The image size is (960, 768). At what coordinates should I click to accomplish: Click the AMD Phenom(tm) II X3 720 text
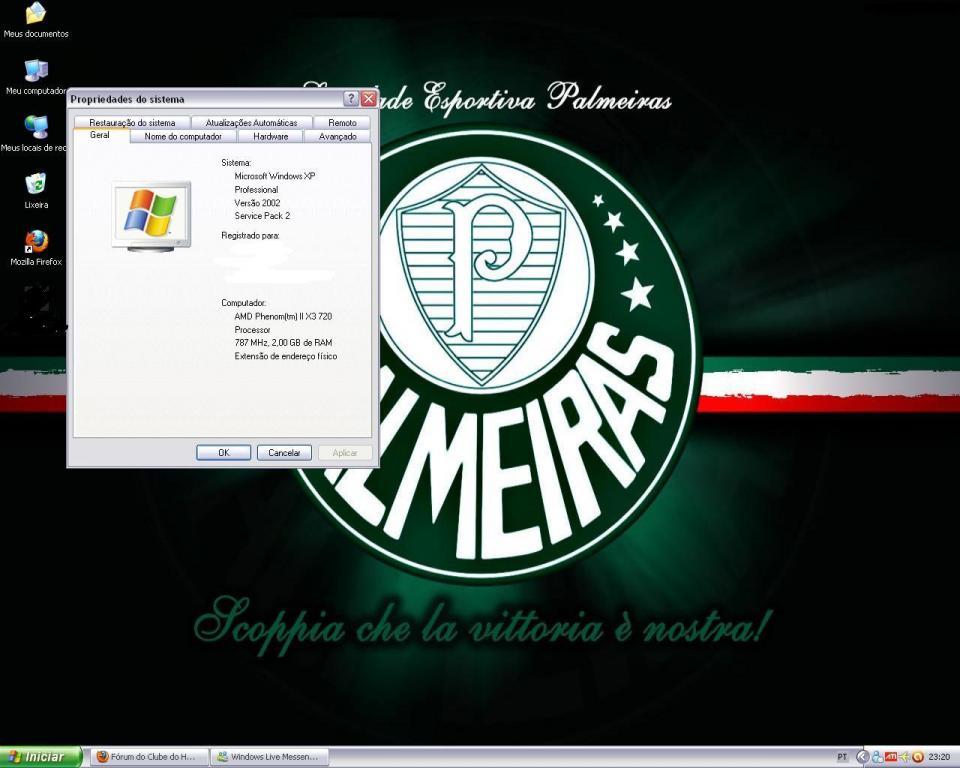pyautogui.click(x=283, y=317)
